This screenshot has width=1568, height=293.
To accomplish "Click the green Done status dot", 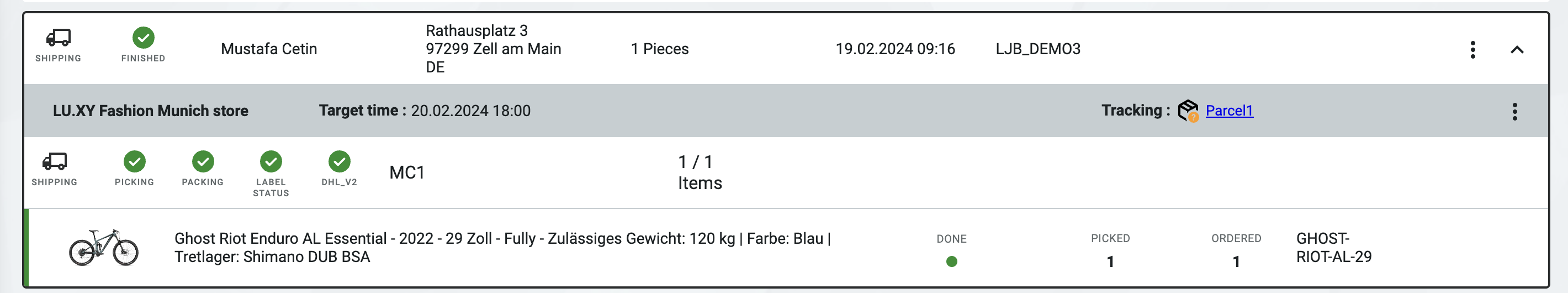I will click(x=951, y=261).
